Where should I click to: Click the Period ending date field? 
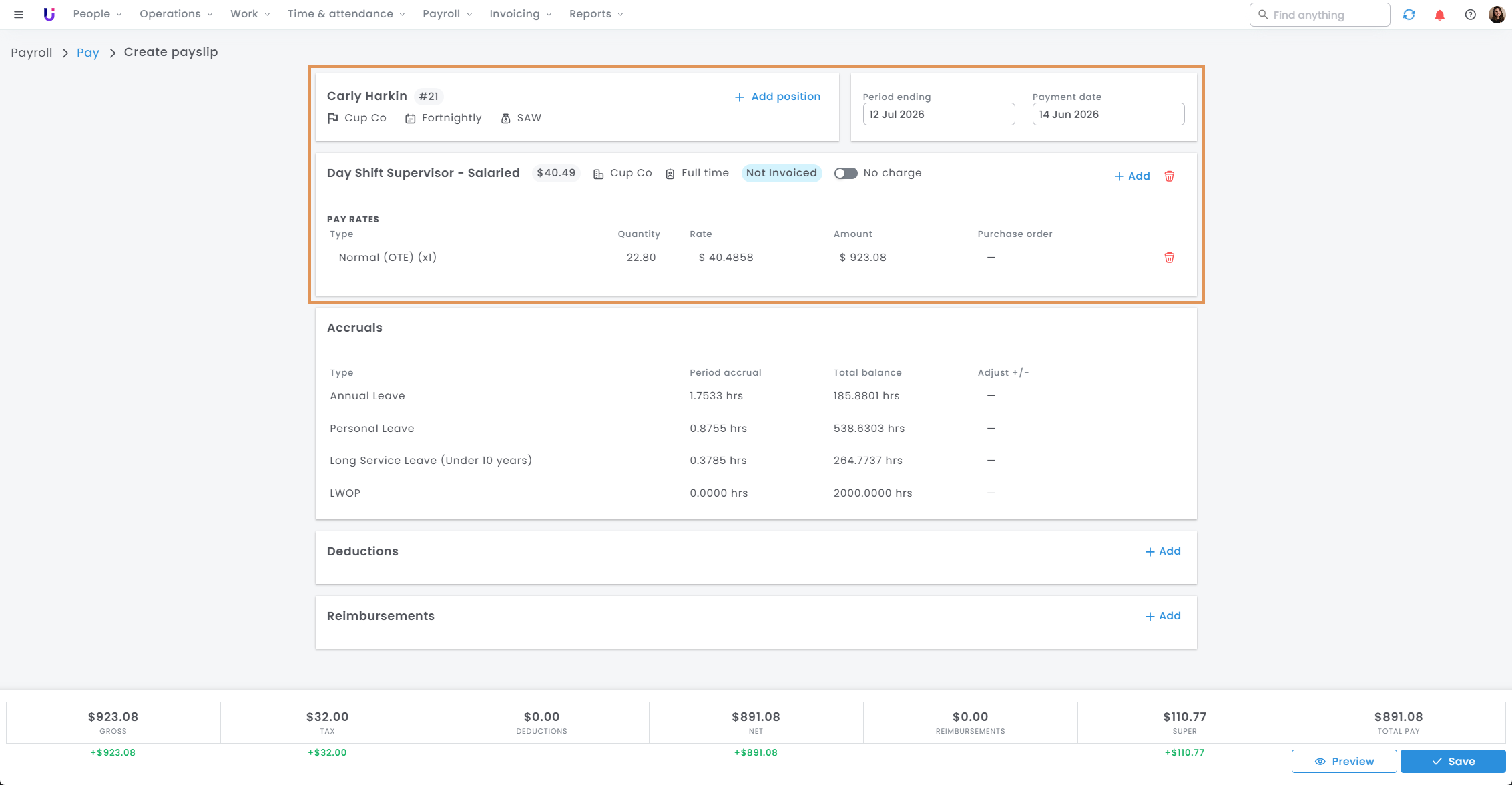(x=939, y=114)
